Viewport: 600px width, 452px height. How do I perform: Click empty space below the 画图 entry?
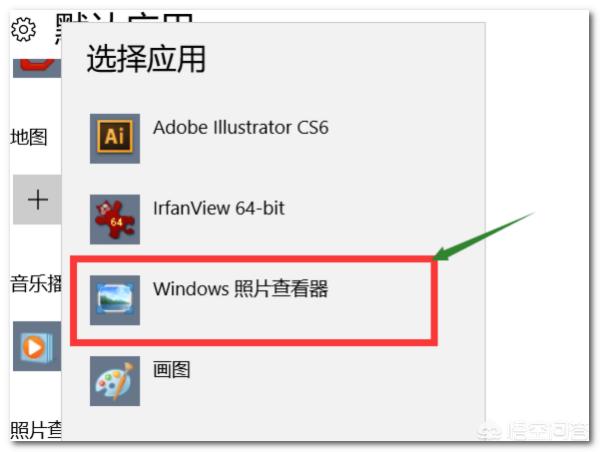coord(274,424)
